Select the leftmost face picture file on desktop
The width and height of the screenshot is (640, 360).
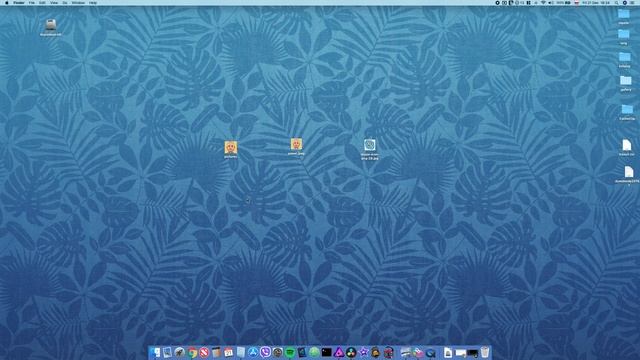231,147
